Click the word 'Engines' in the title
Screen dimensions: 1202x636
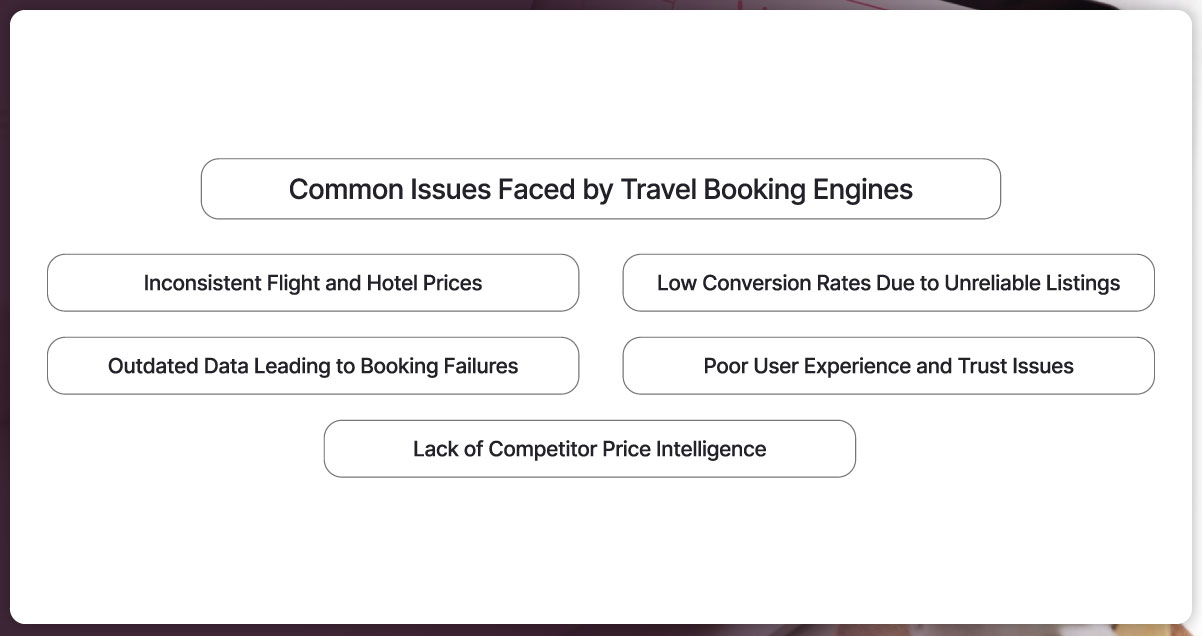[863, 189]
